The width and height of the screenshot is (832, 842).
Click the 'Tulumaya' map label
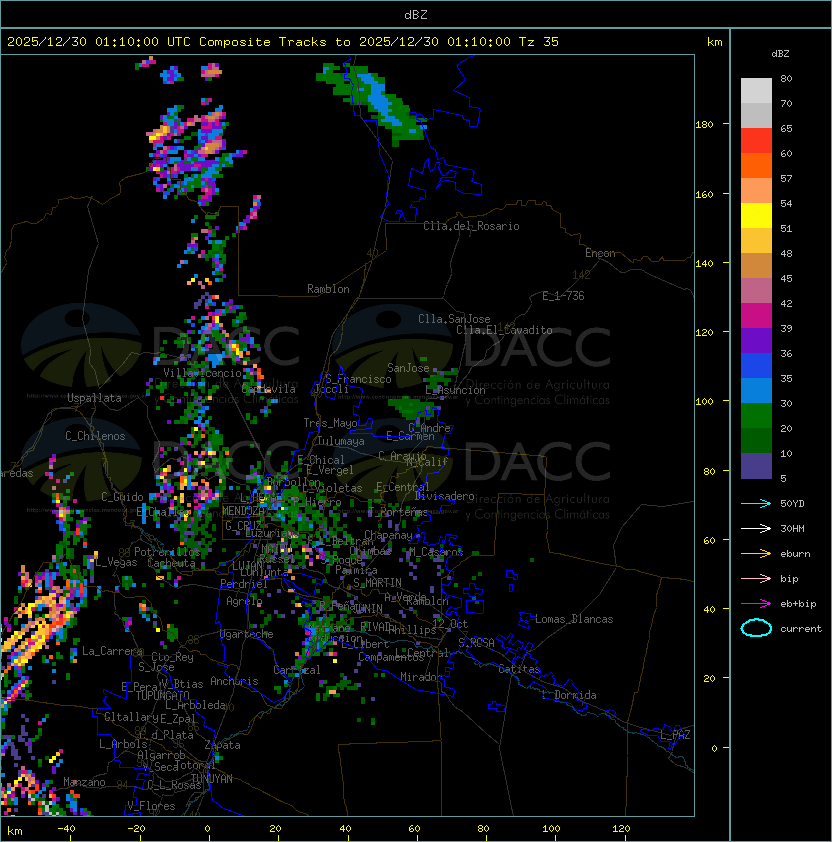pos(341,441)
